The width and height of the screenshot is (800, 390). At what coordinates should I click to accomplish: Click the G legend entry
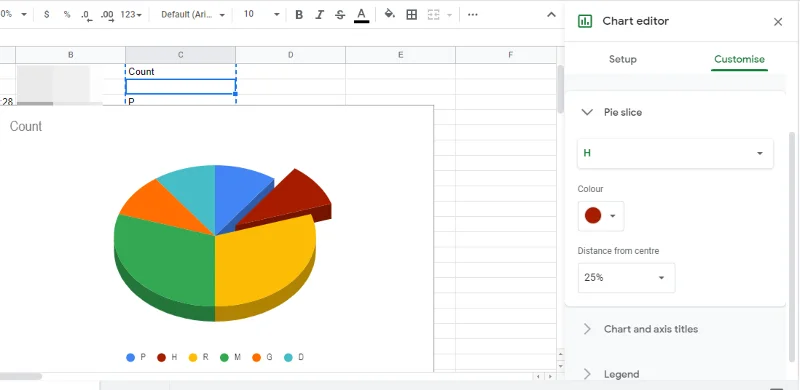[x=262, y=357]
